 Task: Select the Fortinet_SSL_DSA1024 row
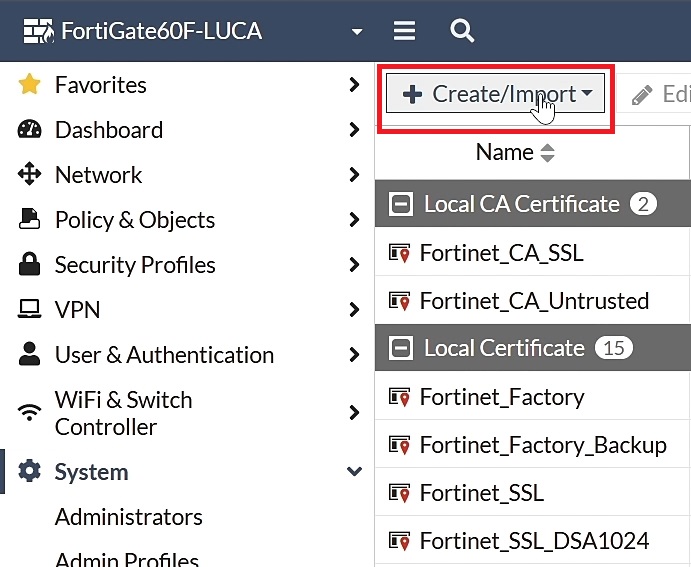point(533,540)
